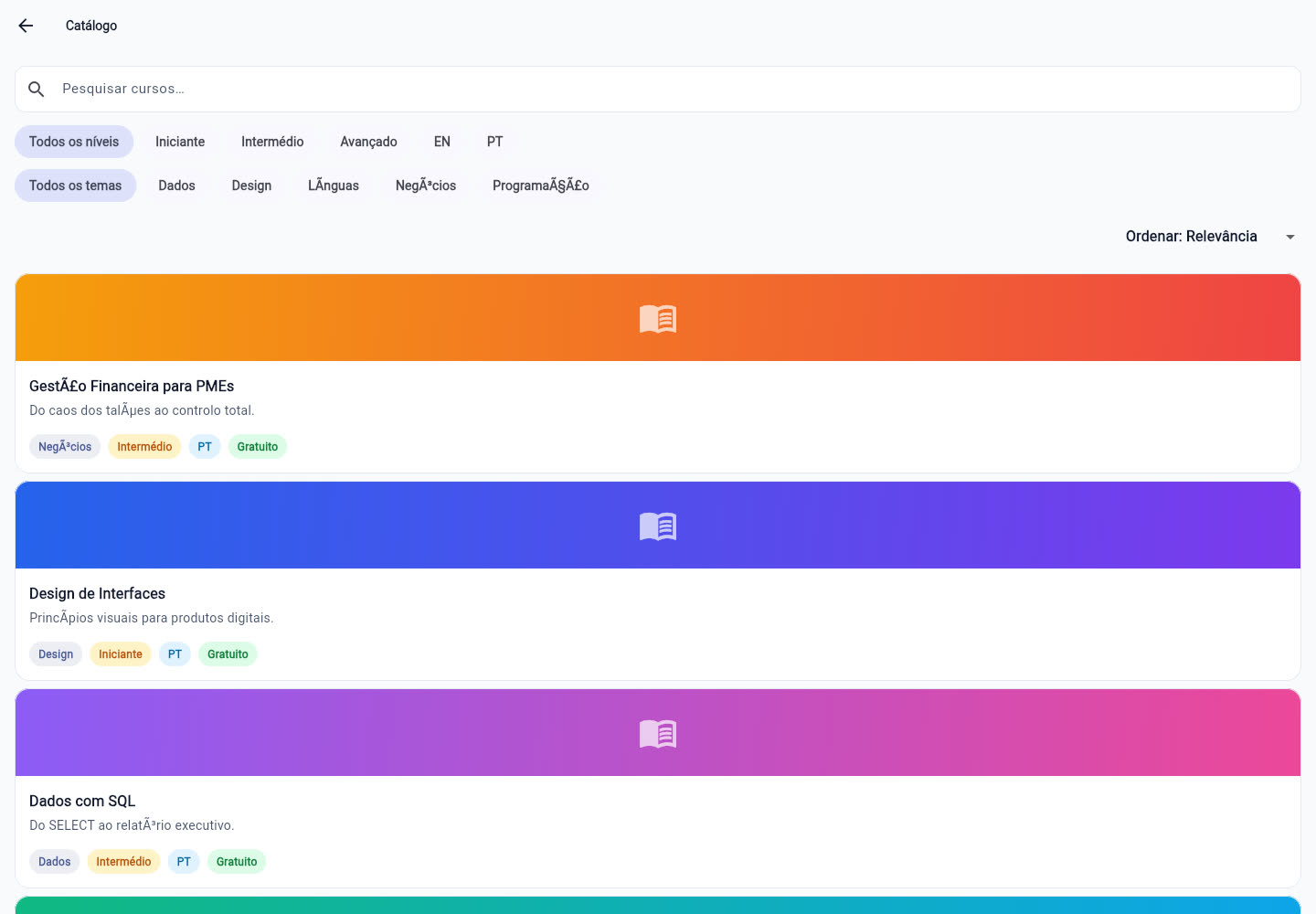
Task: Filter by the NegÃ³cios theme chip
Action: (426, 186)
